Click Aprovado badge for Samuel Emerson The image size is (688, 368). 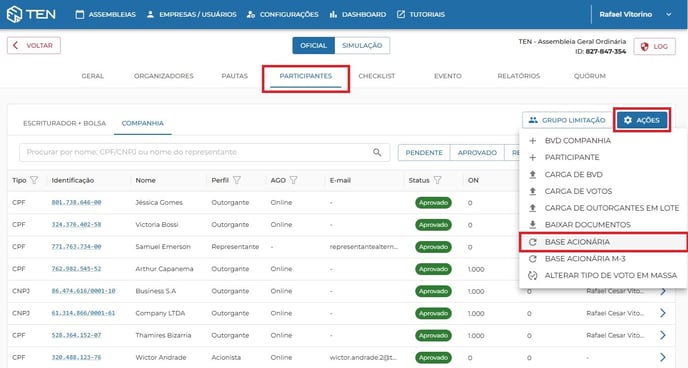coord(433,247)
